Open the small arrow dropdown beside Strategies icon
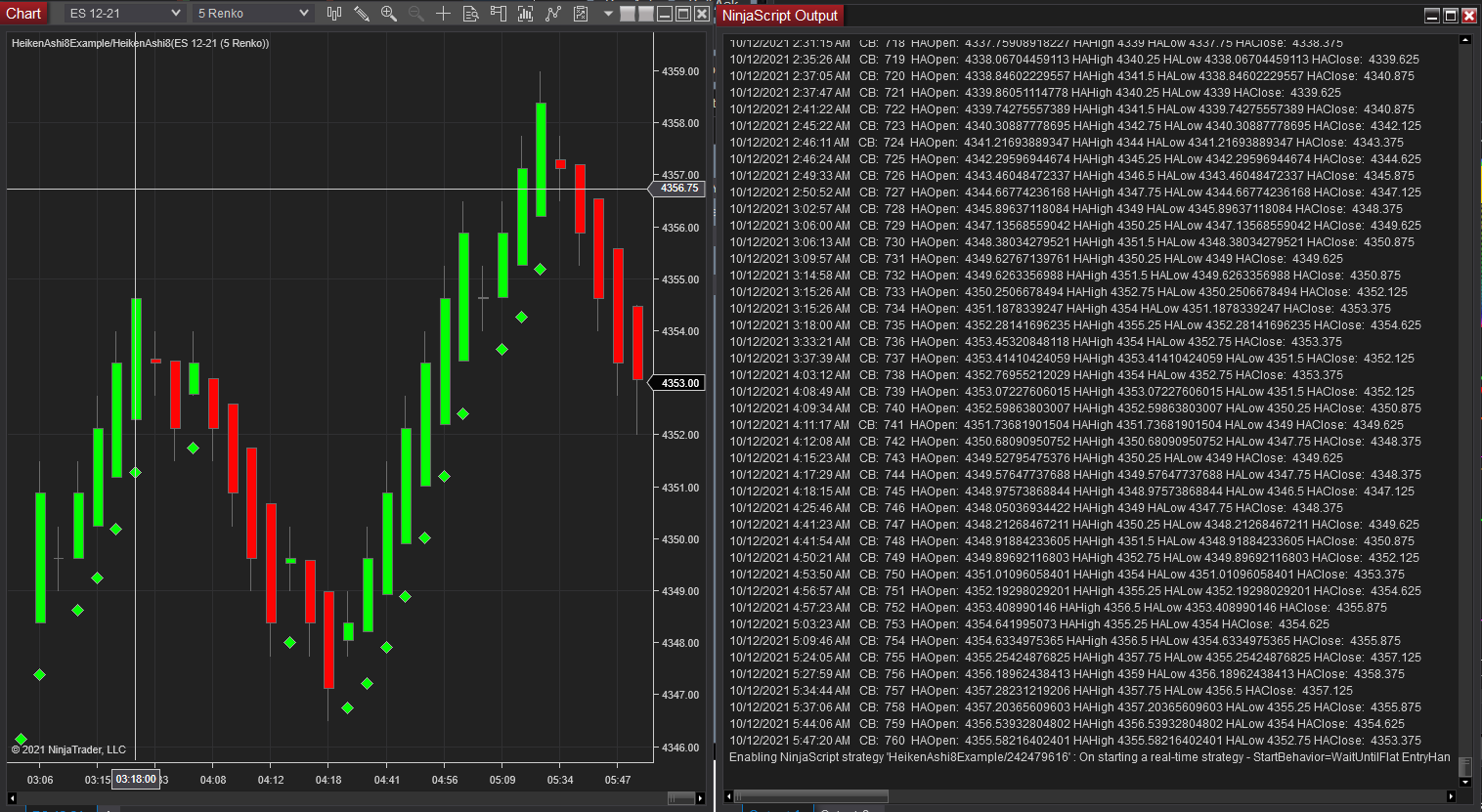 pos(608,14)
